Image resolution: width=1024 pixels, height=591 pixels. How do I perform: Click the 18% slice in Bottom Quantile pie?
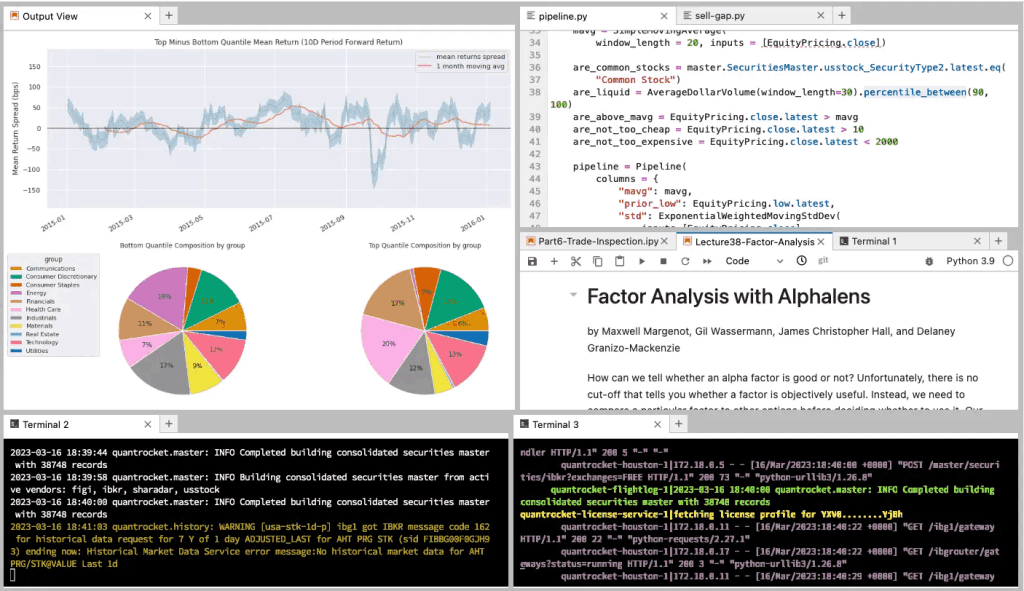pos(161,294)
